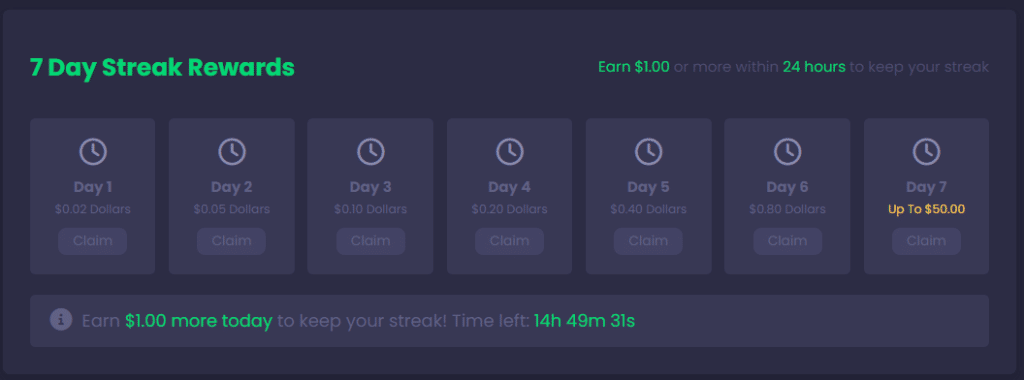Claim the Day 1 $0.02 reward
This screenshot has width=1024, height=380.
[x=93, y=241]
